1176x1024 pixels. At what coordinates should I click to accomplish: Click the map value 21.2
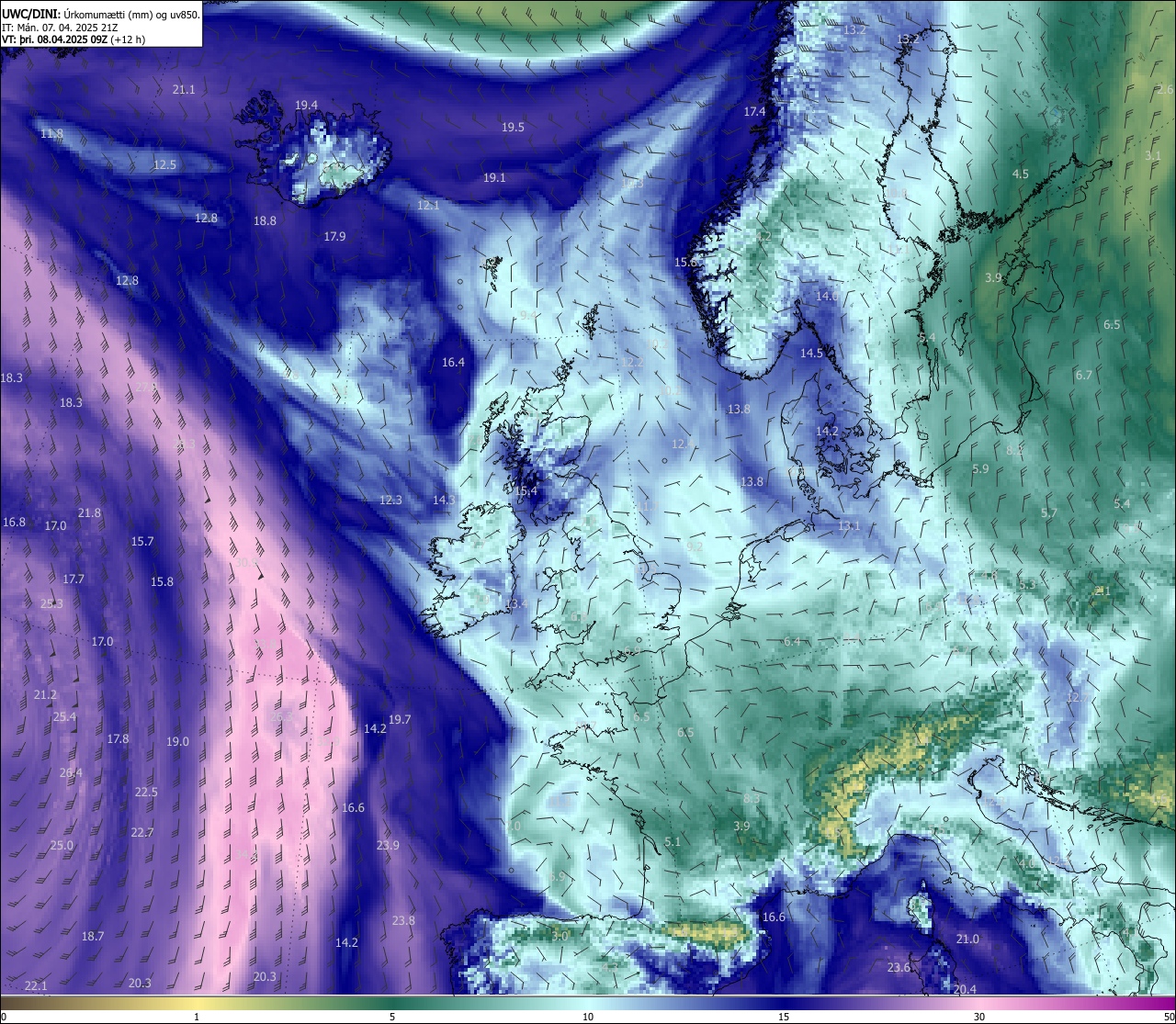(x=45, y=696)
